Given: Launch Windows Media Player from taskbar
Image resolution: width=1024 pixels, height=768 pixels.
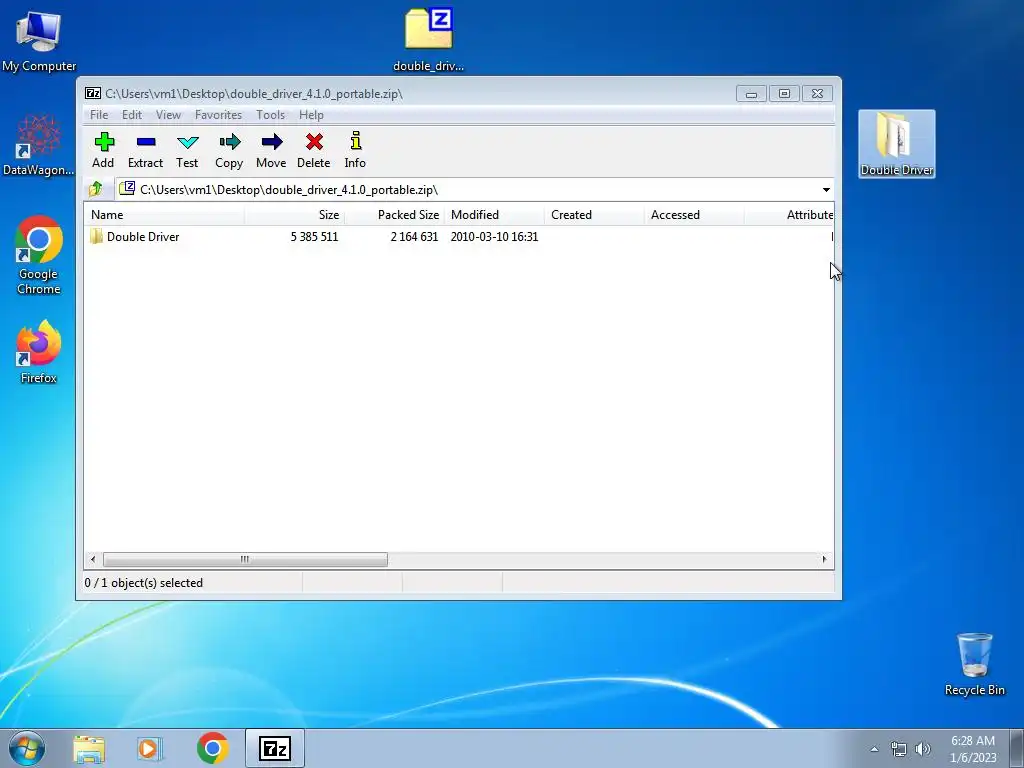Looking at the screenshot, I should point(150,748).
